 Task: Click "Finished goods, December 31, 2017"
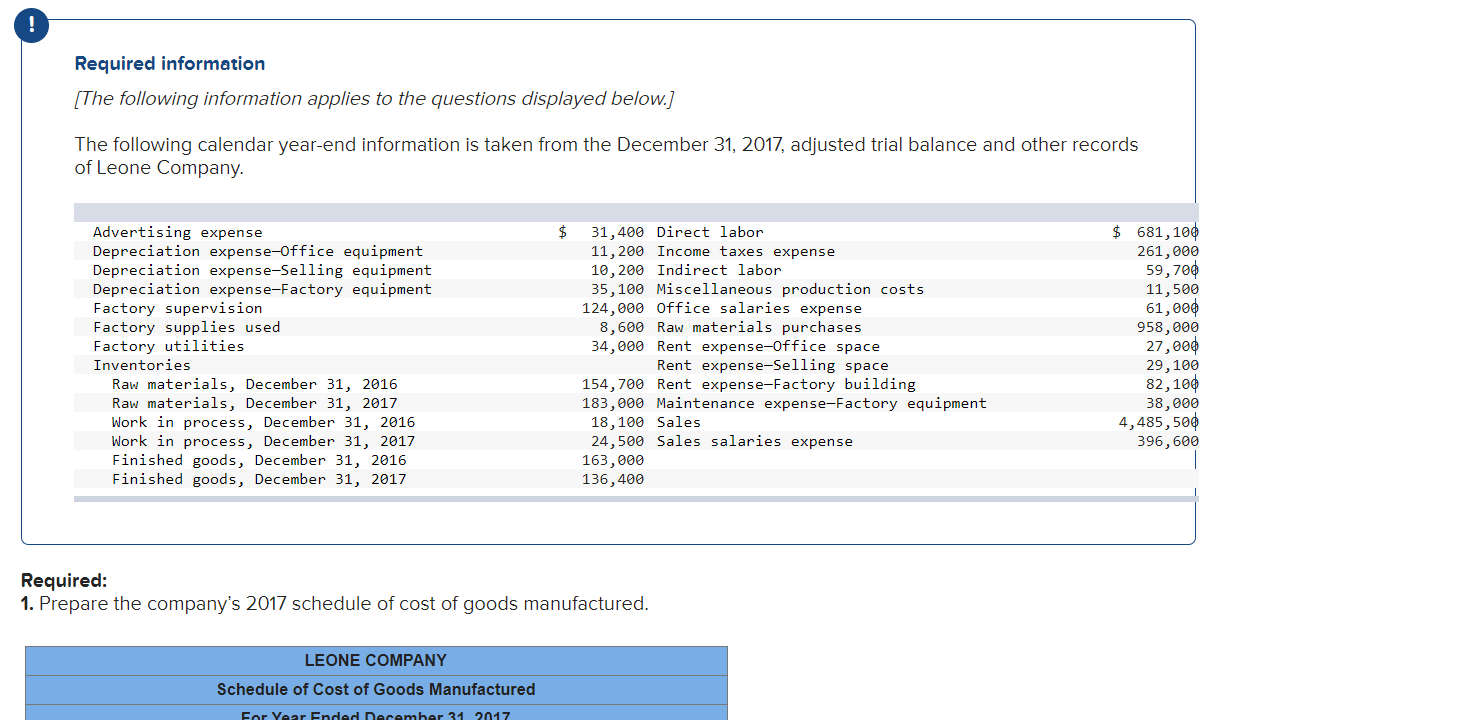click(260, 479)
